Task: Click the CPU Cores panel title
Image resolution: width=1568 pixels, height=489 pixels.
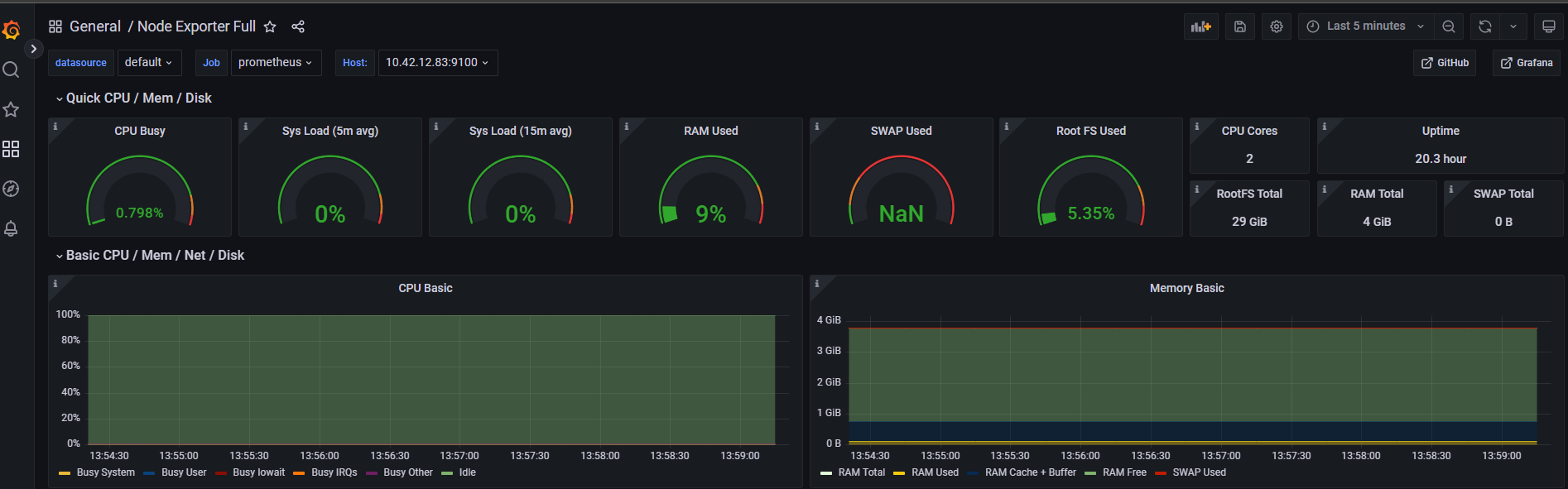Action: pyautogui.click(x=1249, y=131)
